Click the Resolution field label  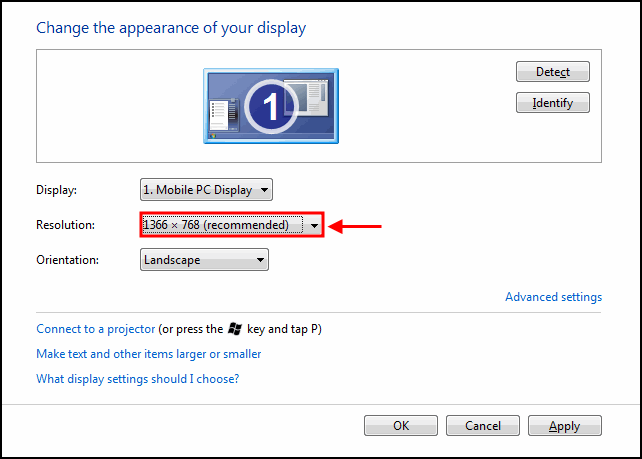coord(65,225)
